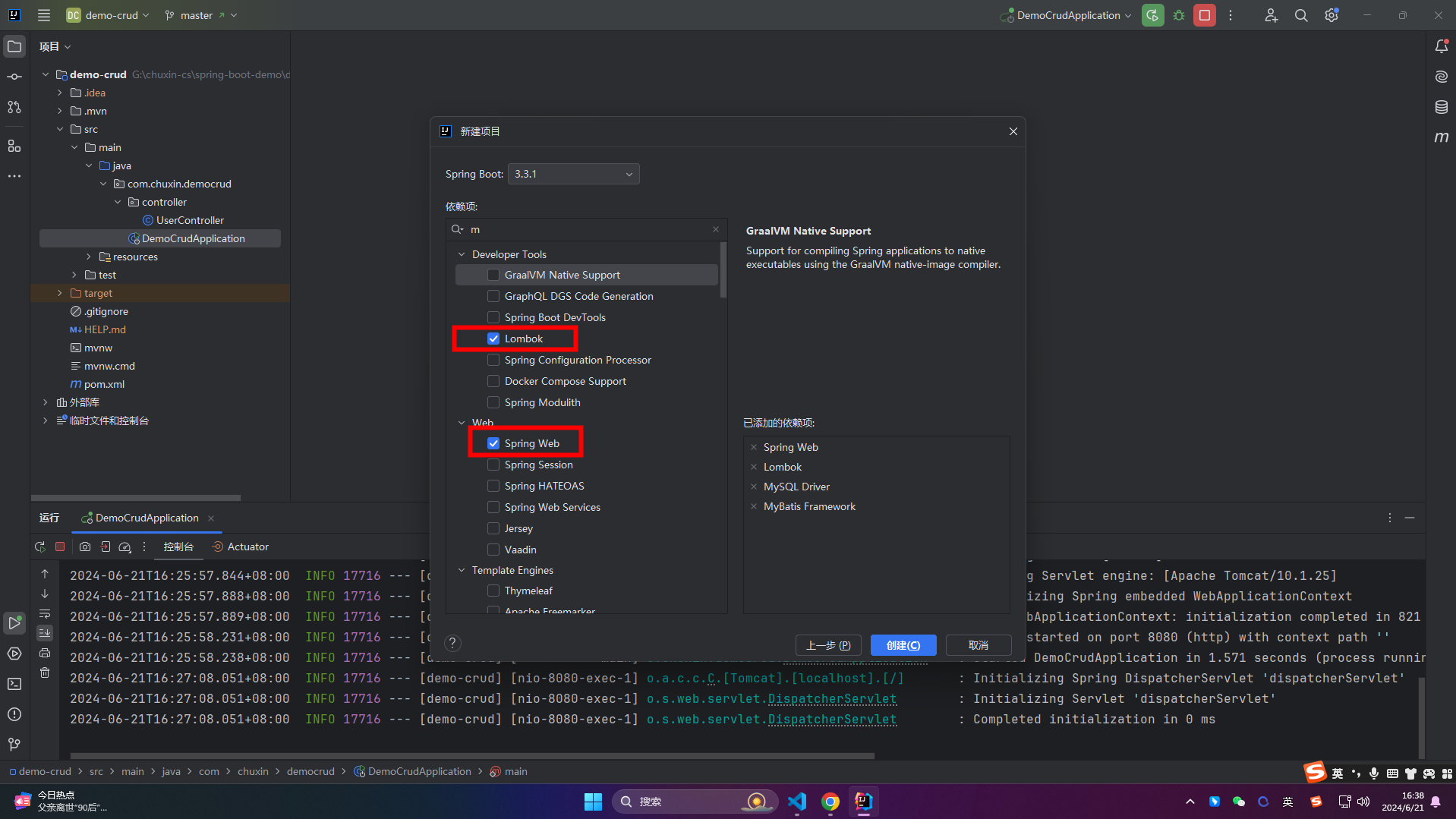Open the Problems tool window icon
This screenshot has width=1456, height=819.
(x=14, y=714)
